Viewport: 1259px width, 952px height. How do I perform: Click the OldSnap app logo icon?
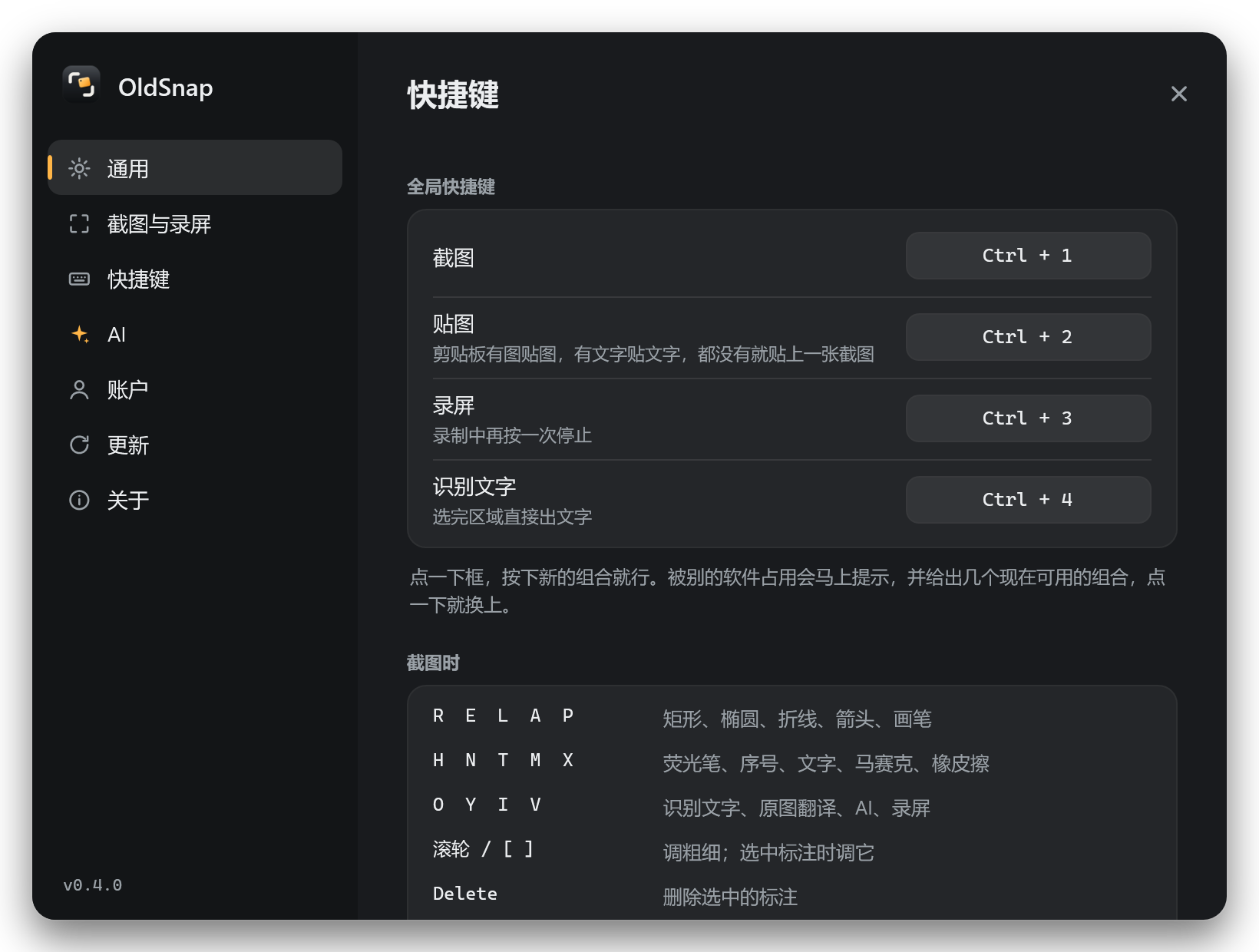click(x=81, y=84)
